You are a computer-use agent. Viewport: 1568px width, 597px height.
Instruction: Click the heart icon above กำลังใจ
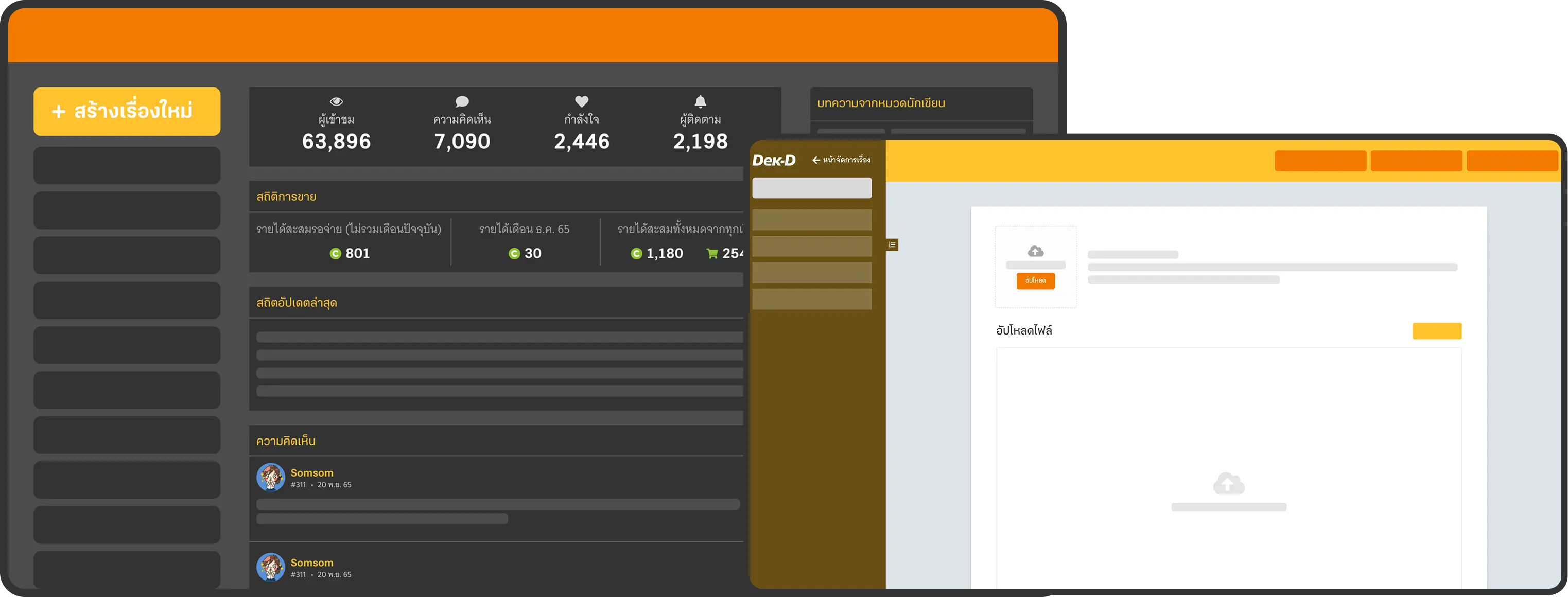(581, 101)
